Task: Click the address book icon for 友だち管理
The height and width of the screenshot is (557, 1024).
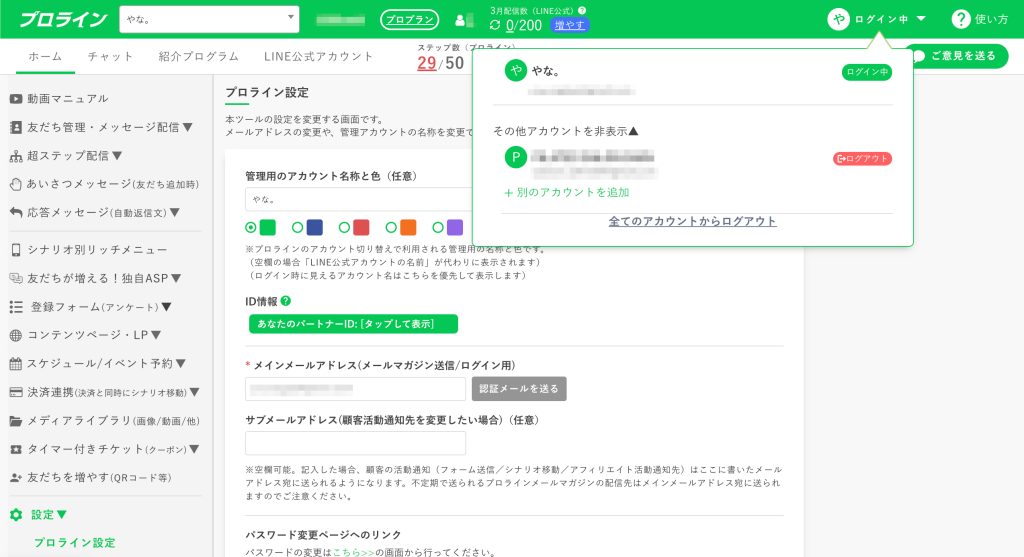Action: point(16,127)
